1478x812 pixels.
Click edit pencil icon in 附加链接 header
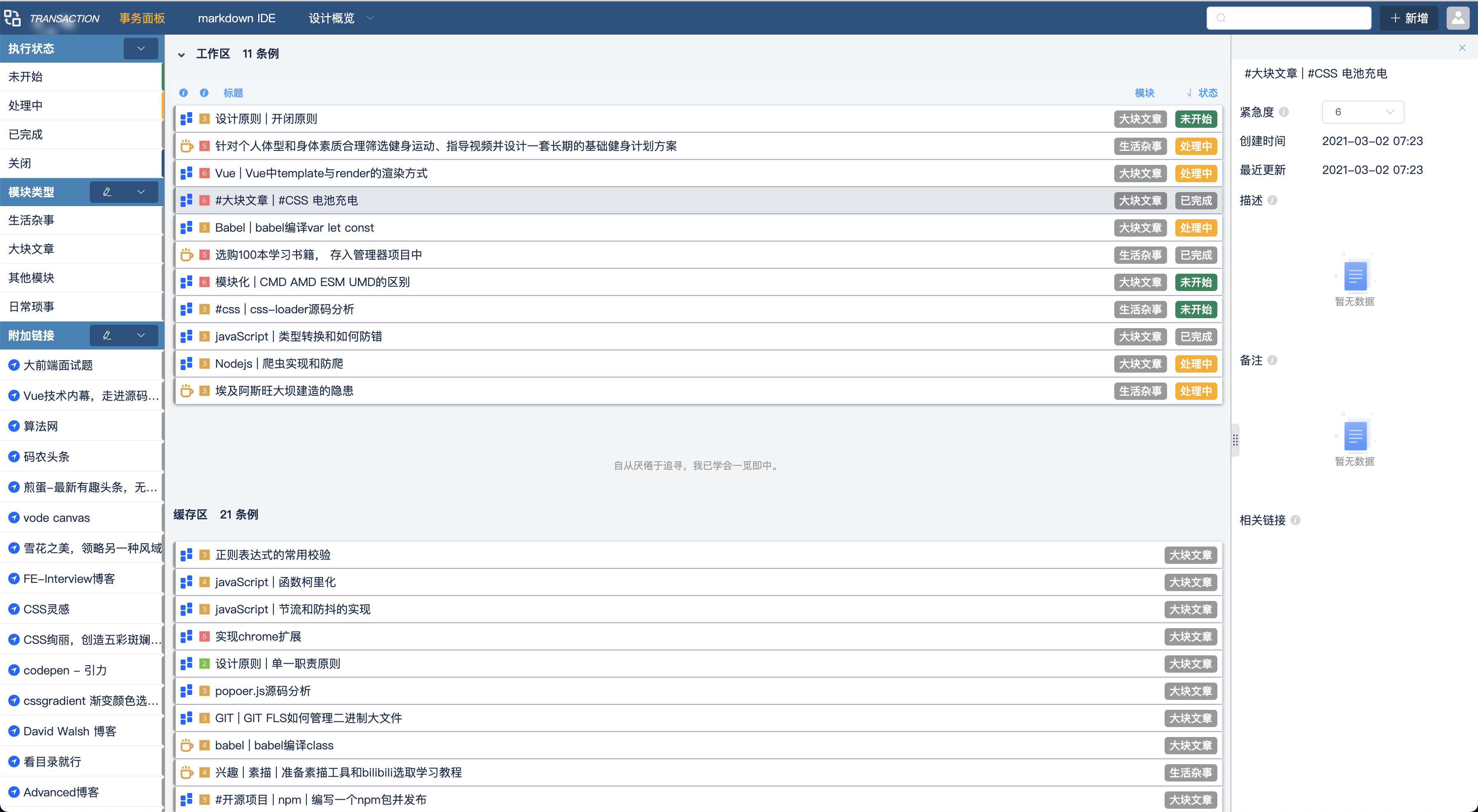click(107, 335)
